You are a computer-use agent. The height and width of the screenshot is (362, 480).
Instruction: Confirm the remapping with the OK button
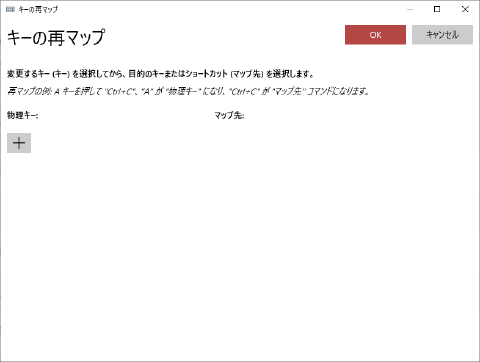tap(375, 35)
